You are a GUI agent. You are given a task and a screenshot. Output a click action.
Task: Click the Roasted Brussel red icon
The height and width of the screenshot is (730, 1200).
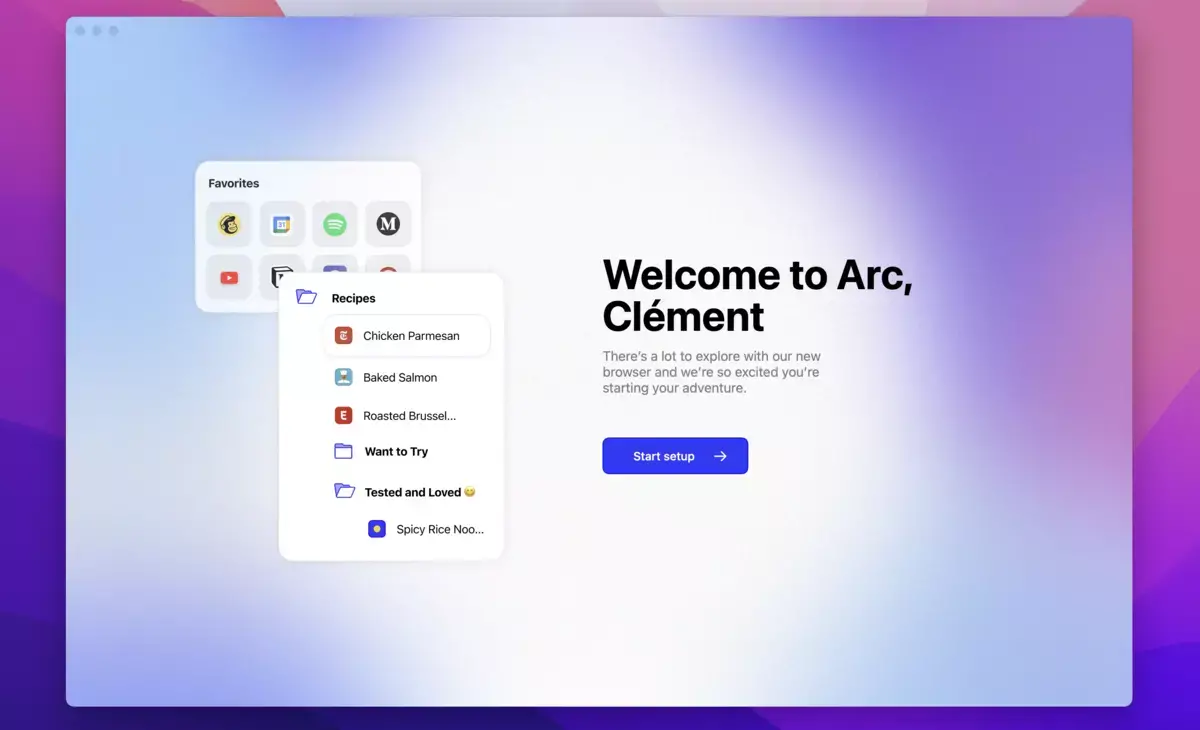click(x=343, y=415)
